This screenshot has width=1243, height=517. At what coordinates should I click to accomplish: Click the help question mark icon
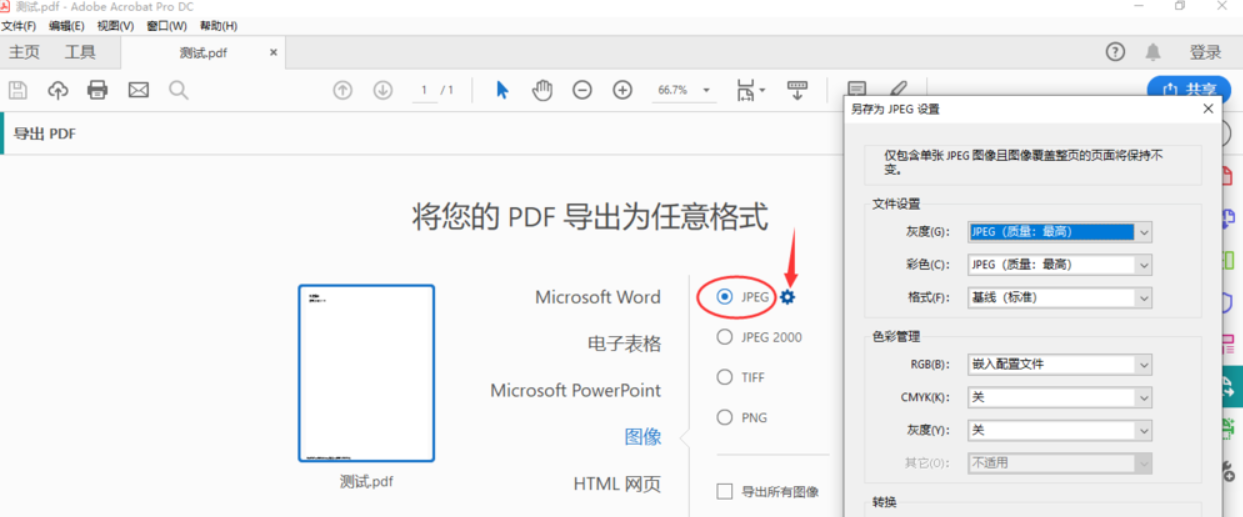1115,52
